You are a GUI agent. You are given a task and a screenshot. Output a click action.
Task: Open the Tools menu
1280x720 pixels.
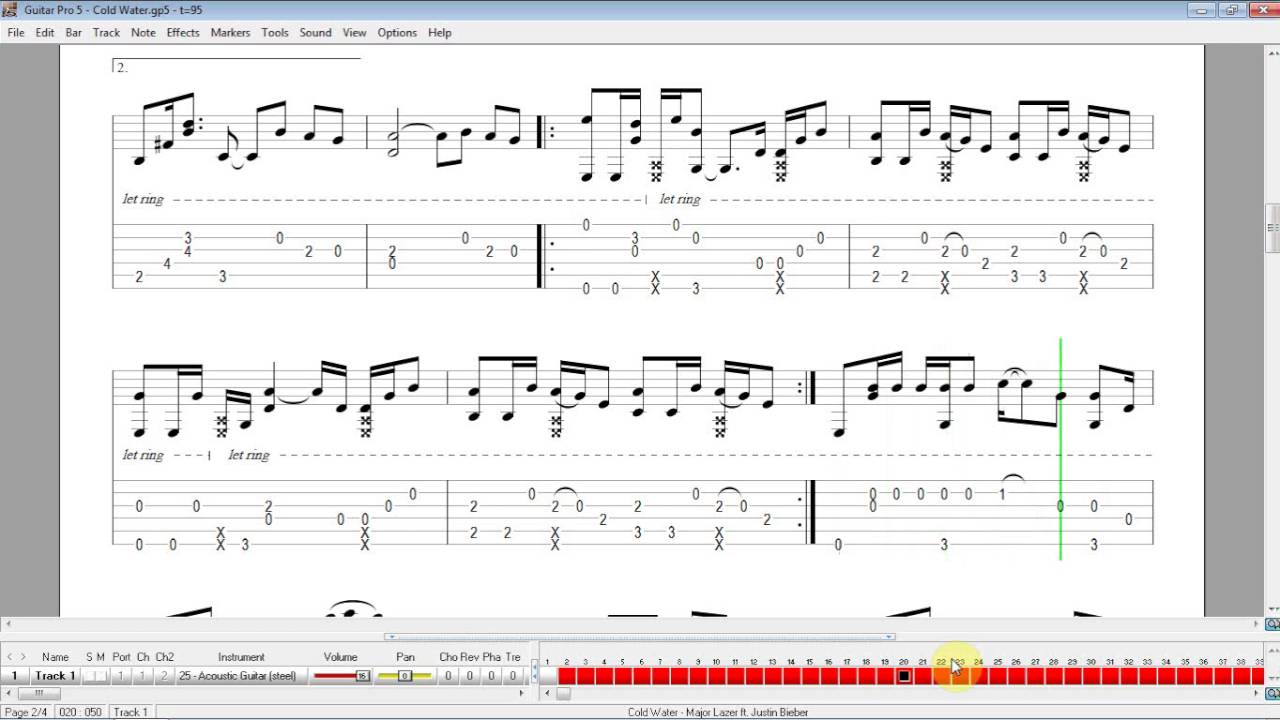pos(275,32)
